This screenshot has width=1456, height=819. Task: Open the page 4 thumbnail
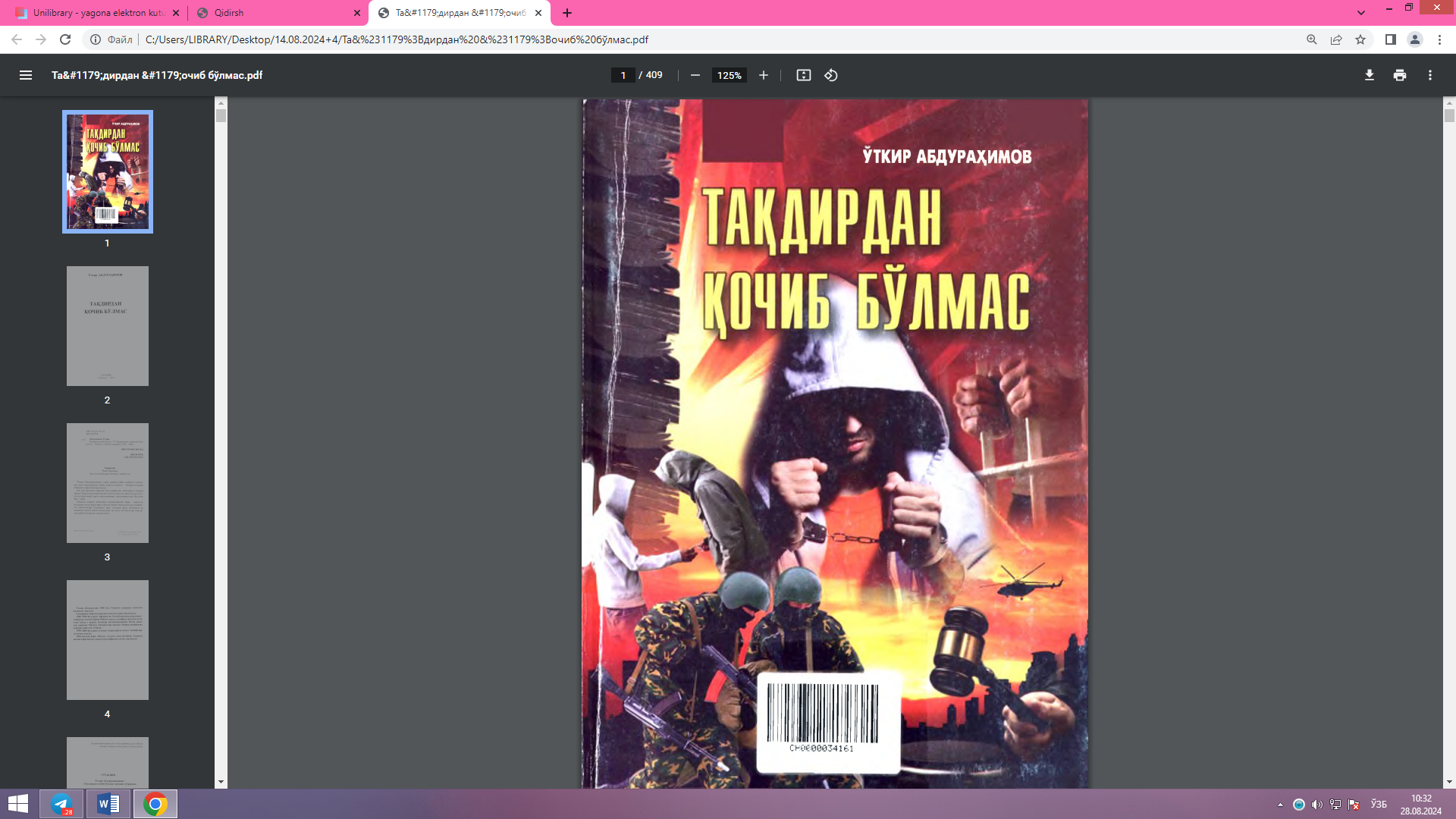point(108,640)
